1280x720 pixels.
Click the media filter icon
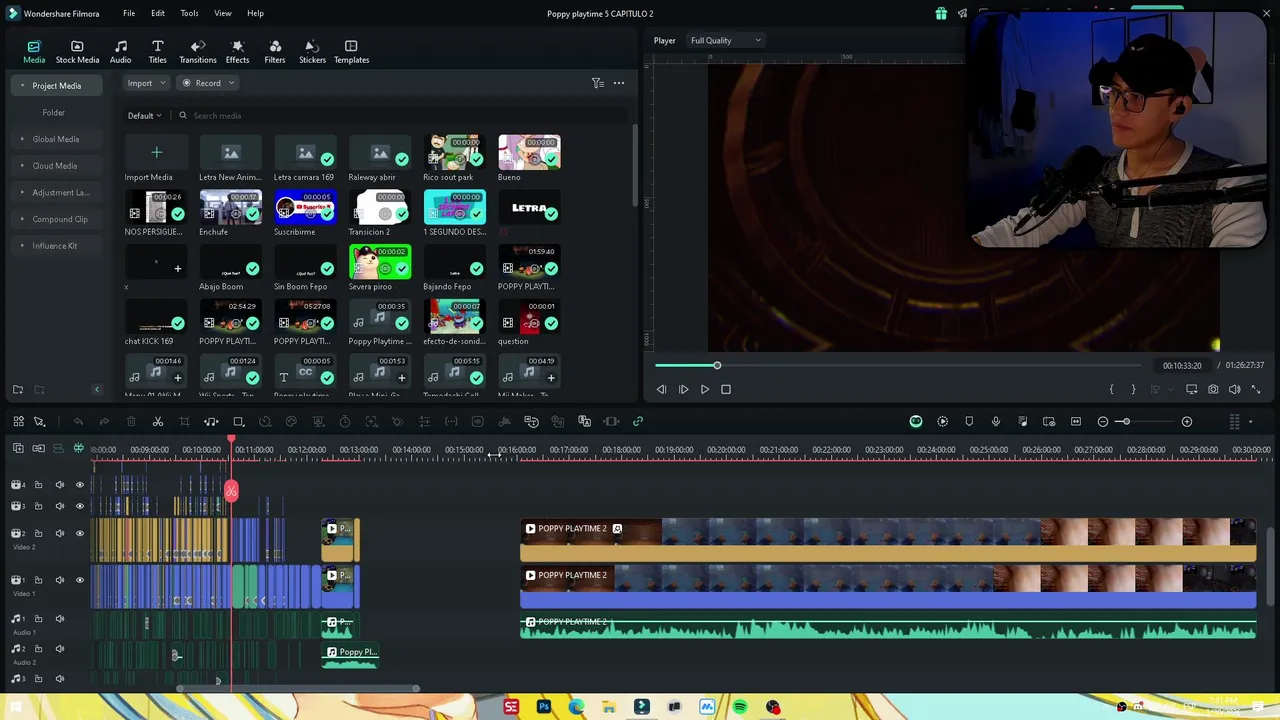pyautogui.click(x=597, y=83)
